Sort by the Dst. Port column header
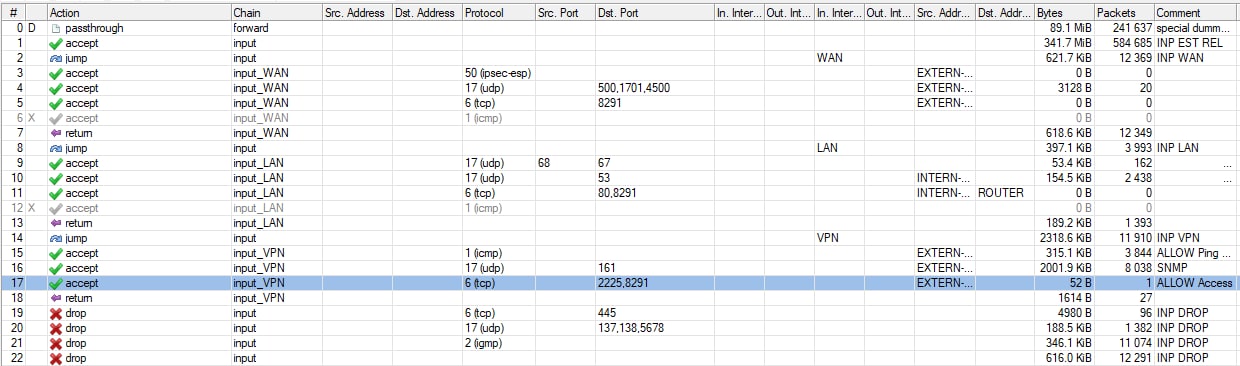Viewport: 1240px width, 366px height. coord(654,13)
